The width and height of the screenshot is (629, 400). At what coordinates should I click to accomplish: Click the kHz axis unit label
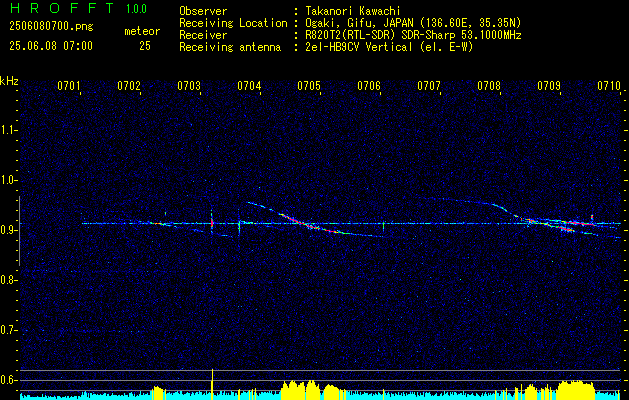point(9,81)
